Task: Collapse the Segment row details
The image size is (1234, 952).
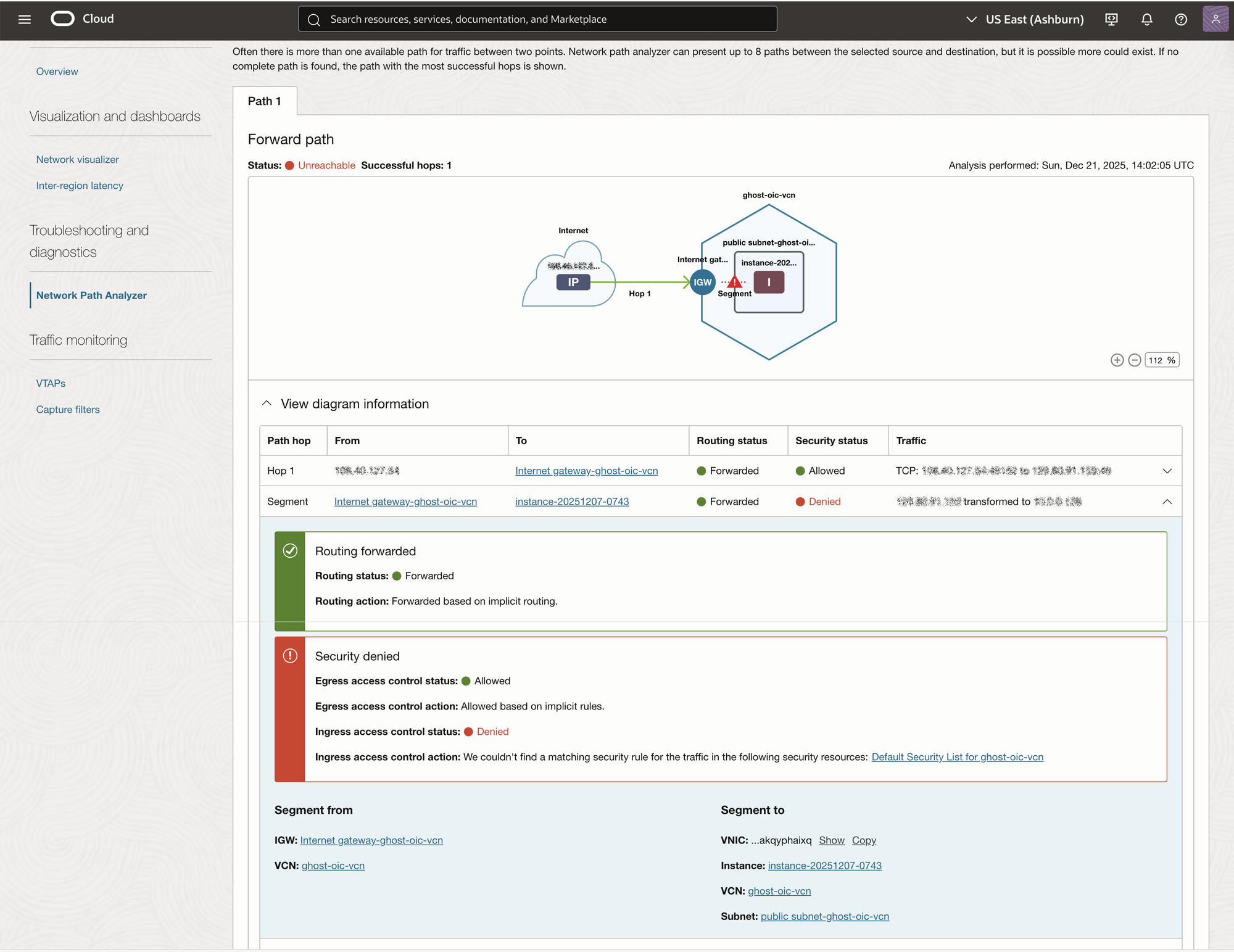Action: (x=1167, y=502)
